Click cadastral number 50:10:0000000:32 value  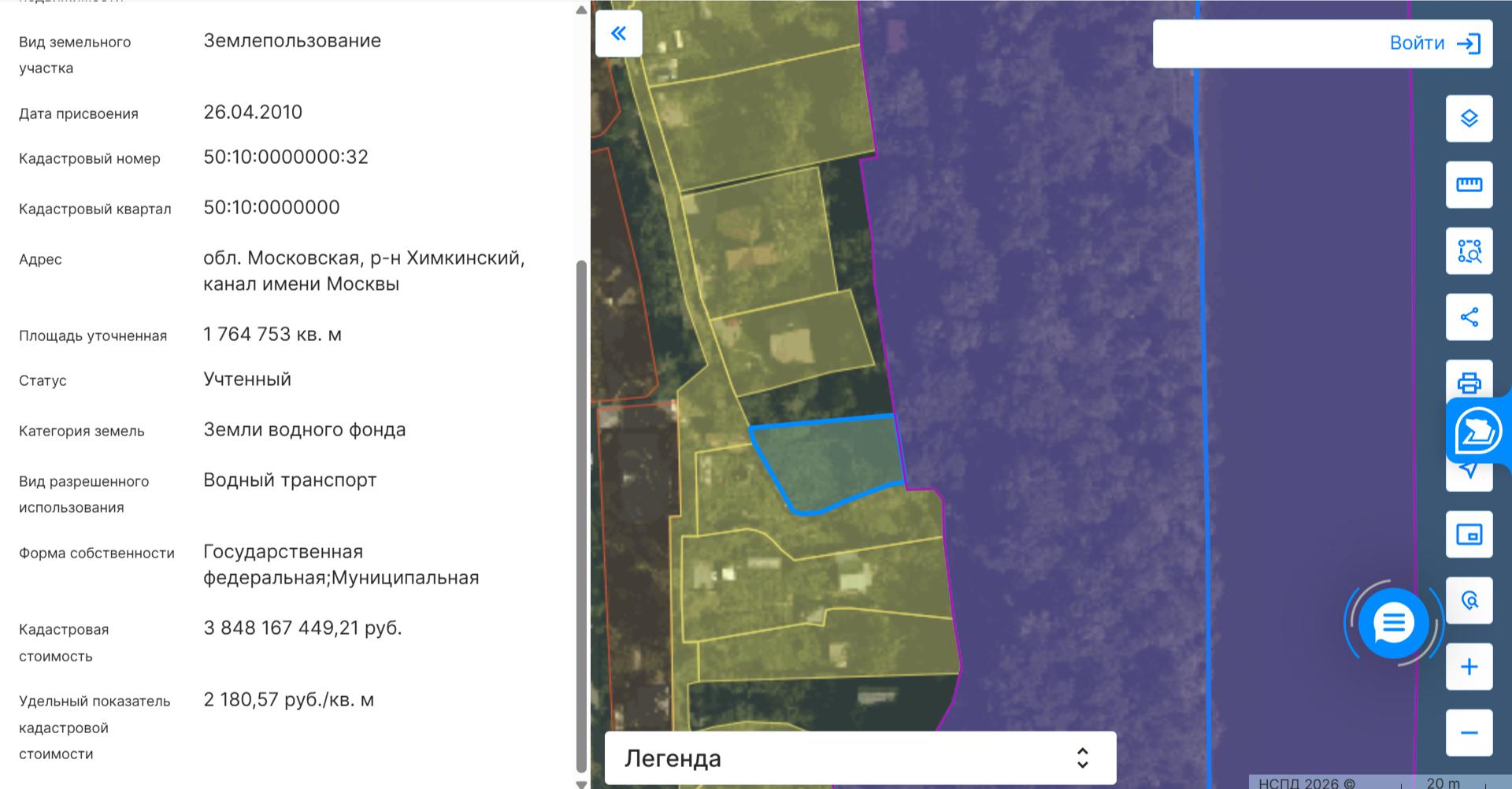pyautogui.click(x=286, y=157)
